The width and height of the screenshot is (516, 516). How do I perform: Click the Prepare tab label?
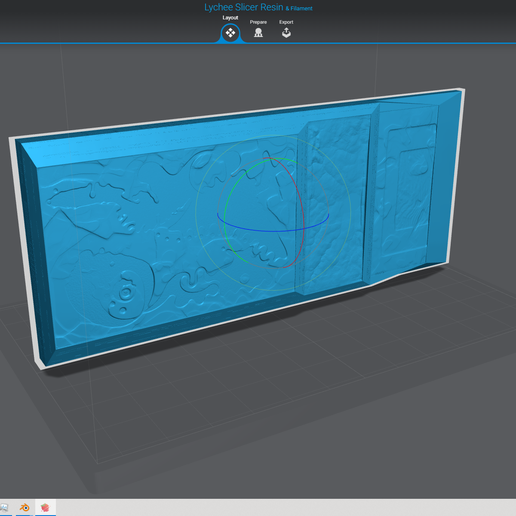258,22
